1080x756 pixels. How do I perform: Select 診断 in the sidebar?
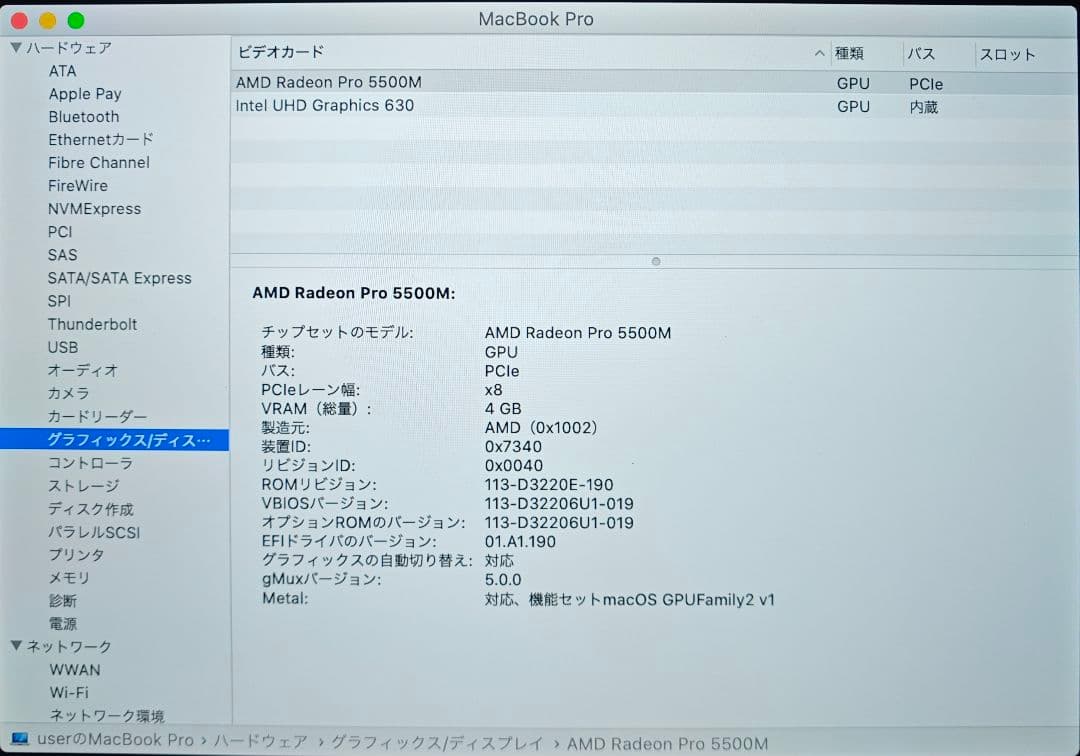click(62, 601)
